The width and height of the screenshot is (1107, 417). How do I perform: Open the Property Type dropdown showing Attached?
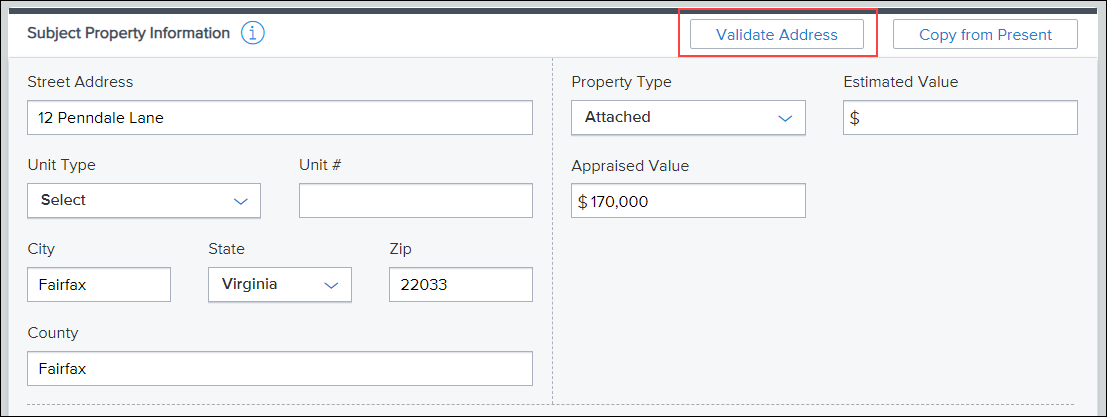pos(688,117)
